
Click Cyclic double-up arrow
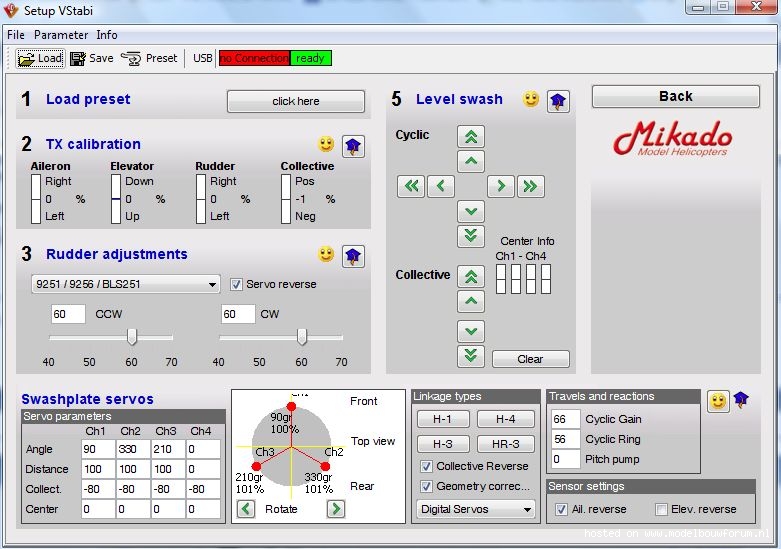471,137
